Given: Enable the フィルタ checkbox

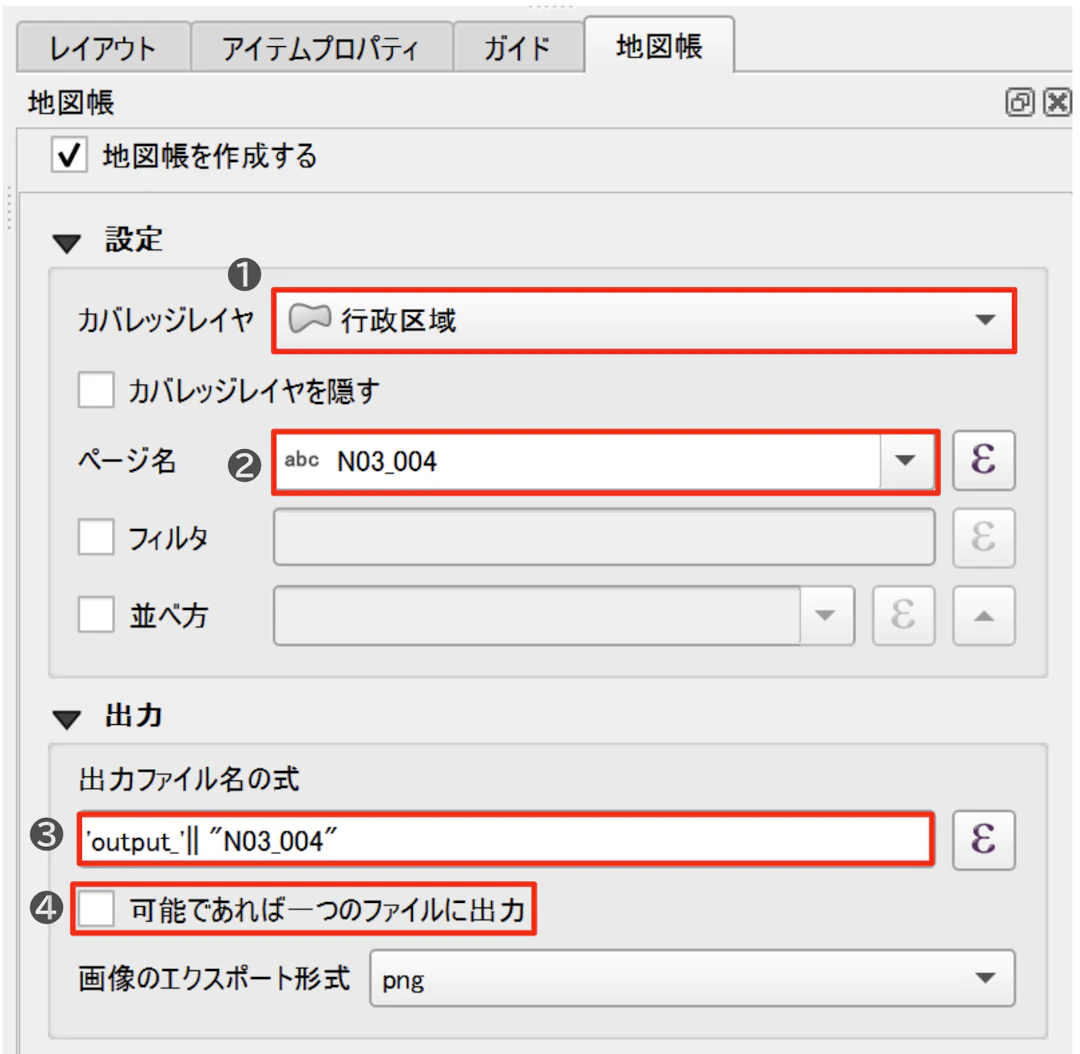Looking at the screenshot, I should (96, 538).
